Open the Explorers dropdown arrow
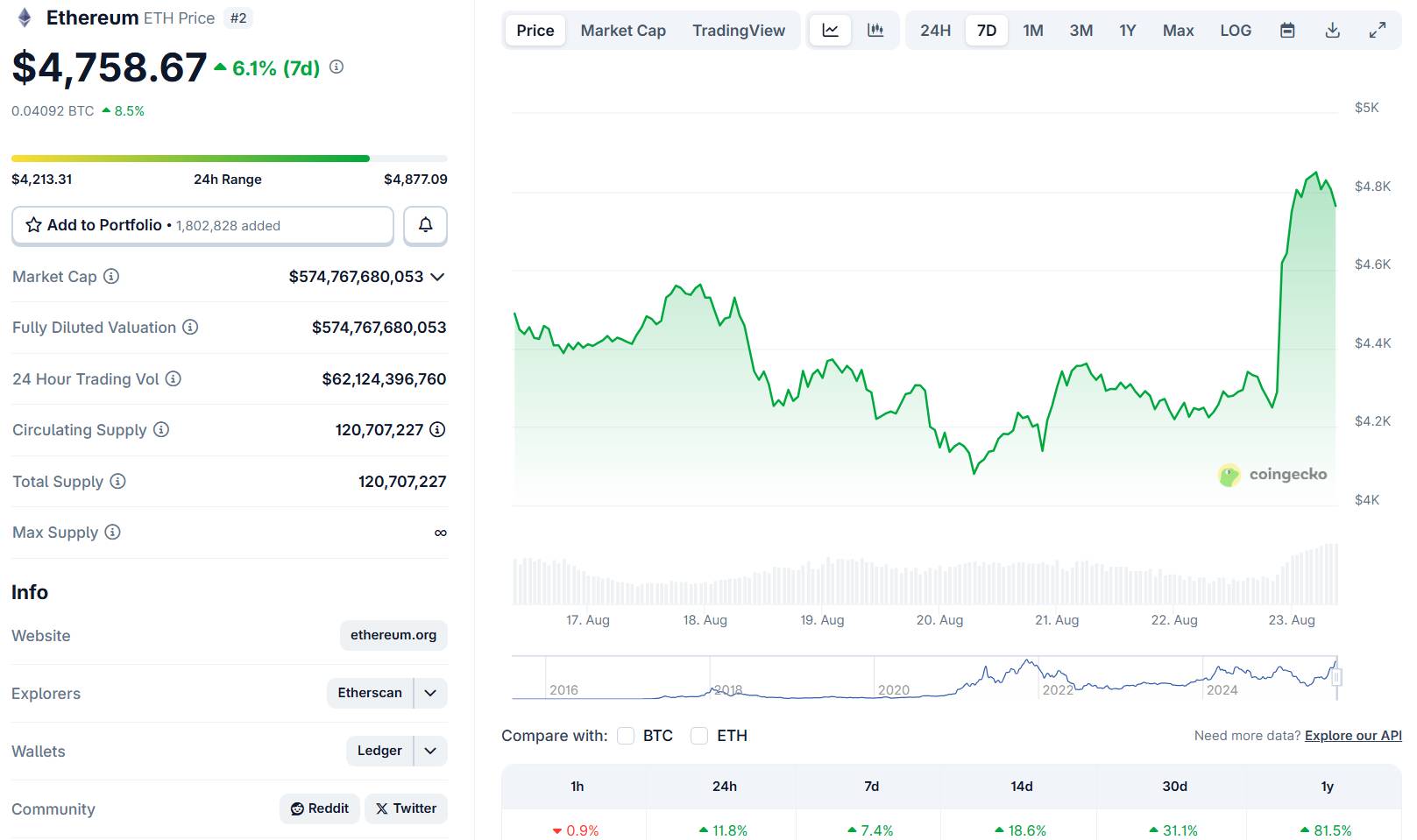 (x=430, y=693)
